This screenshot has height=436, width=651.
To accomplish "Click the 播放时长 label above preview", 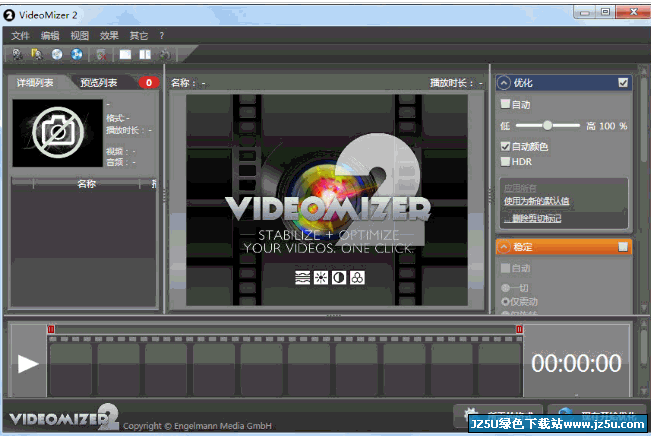I will tap(451, 83).
